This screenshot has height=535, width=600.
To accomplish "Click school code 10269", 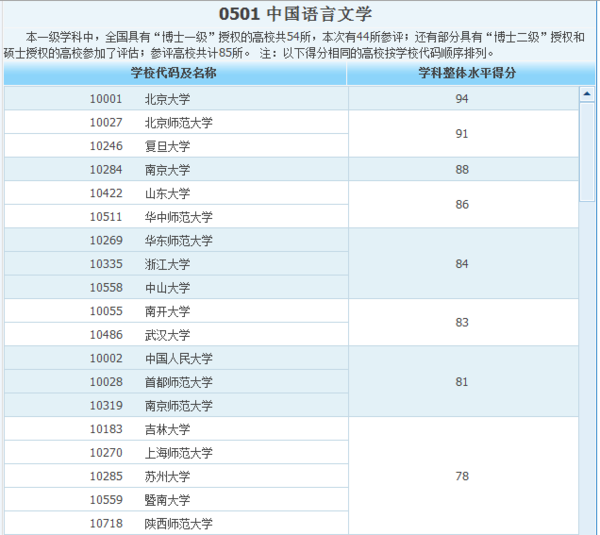I will (106, 240).
